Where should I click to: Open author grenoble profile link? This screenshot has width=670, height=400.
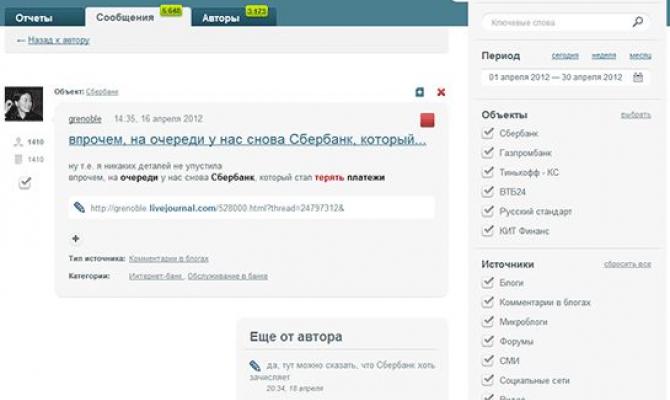85,119
